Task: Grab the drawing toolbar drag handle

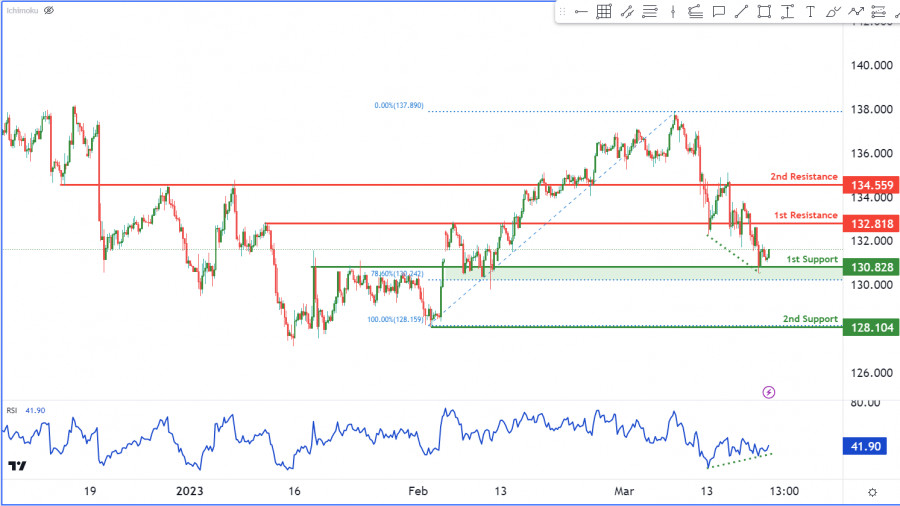Action: (x=562, y=11)
